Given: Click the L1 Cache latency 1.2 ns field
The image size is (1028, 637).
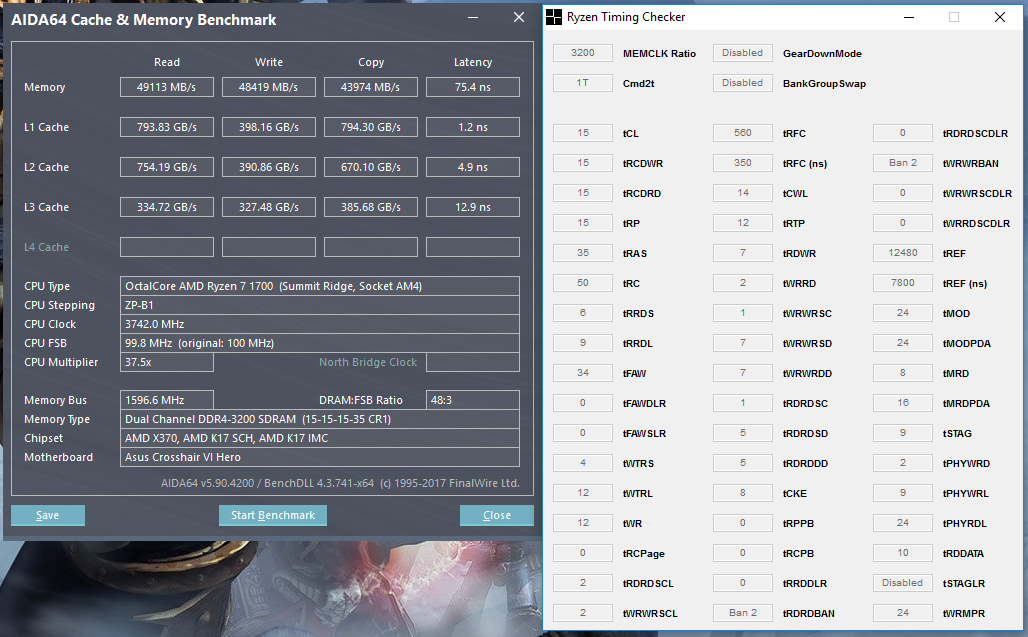Looking at the screenshot, I should coord(473,127).
